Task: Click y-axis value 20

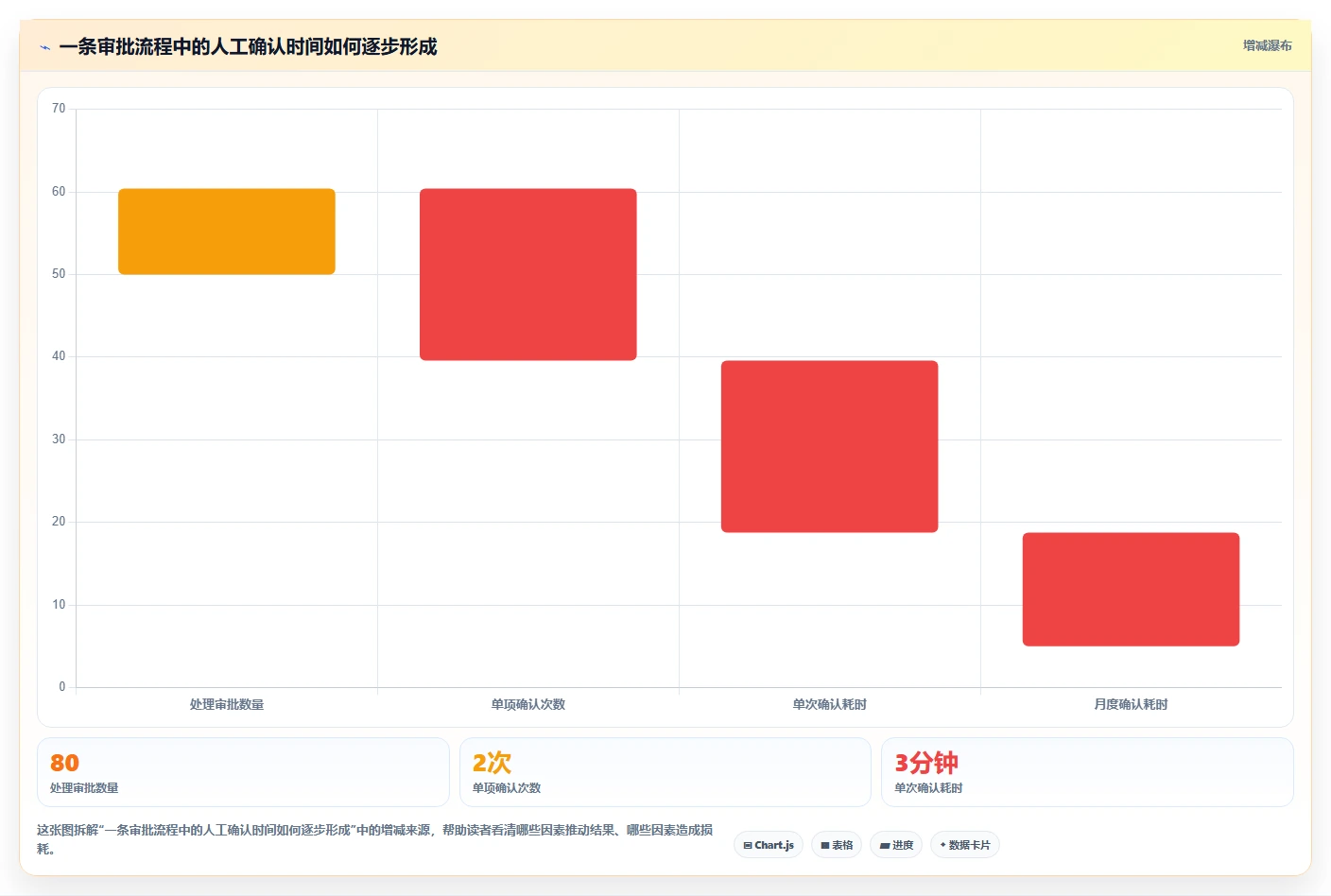Action: 59,522
